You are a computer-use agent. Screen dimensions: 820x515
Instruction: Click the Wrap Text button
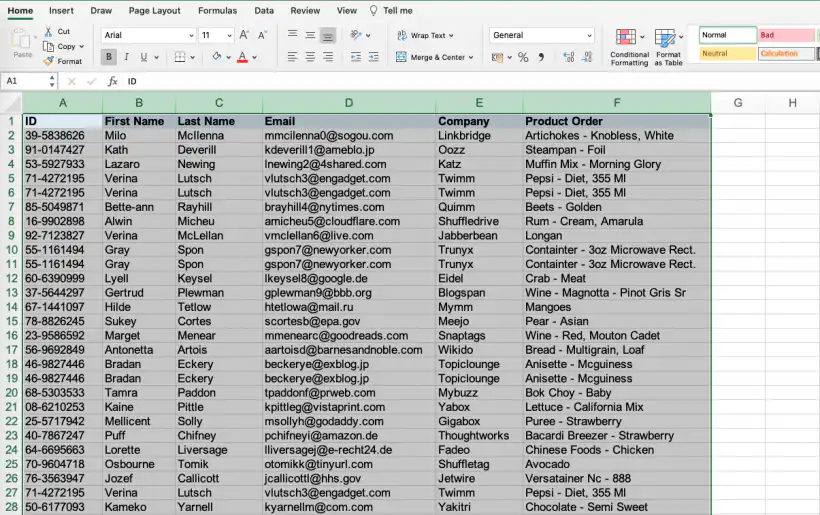pyautogui.click(x=425, y=35)
